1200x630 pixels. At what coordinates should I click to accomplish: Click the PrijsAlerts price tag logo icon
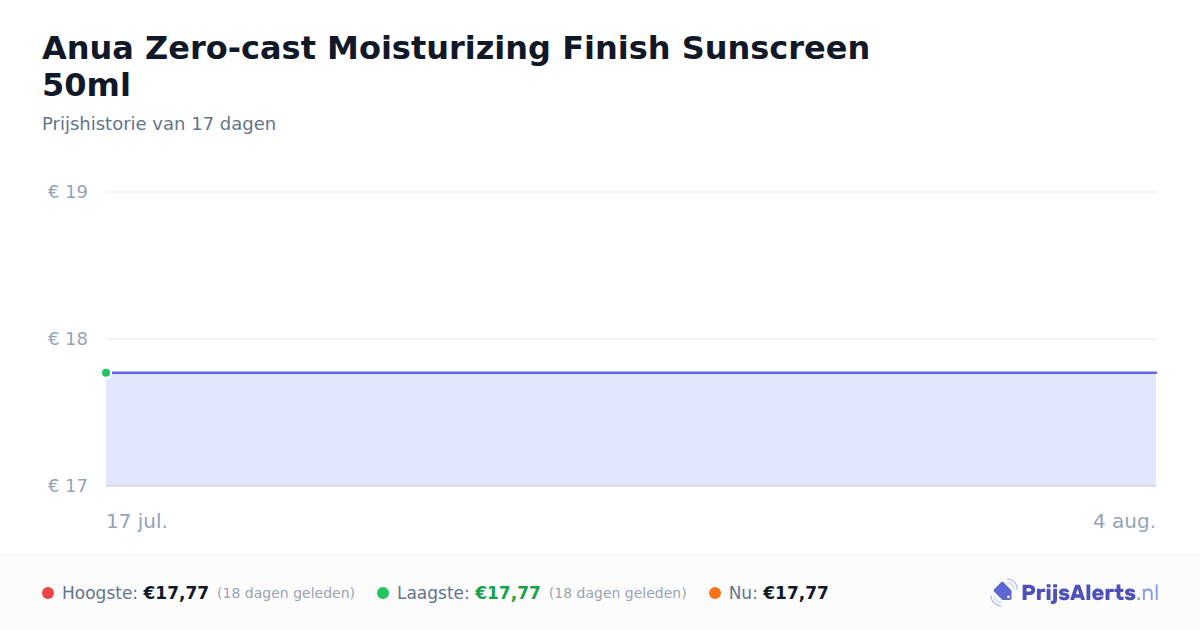pos(1003,593)
